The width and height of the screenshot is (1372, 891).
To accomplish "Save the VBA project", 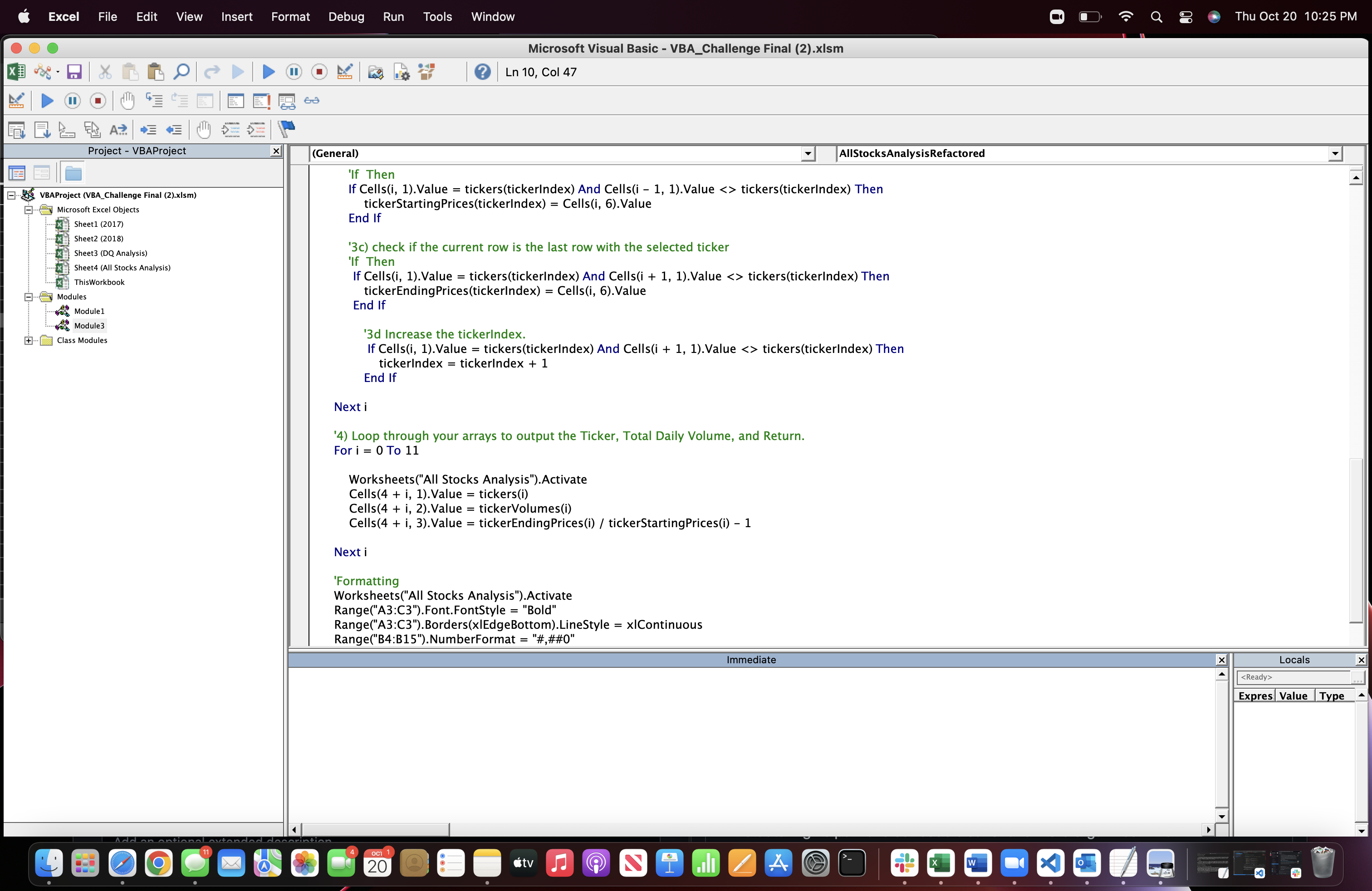I will (74, 72).
